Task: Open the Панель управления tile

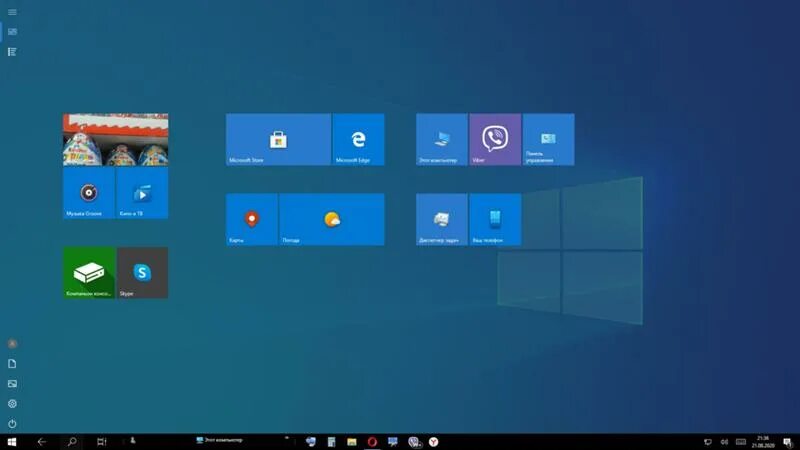Action: 548,139
